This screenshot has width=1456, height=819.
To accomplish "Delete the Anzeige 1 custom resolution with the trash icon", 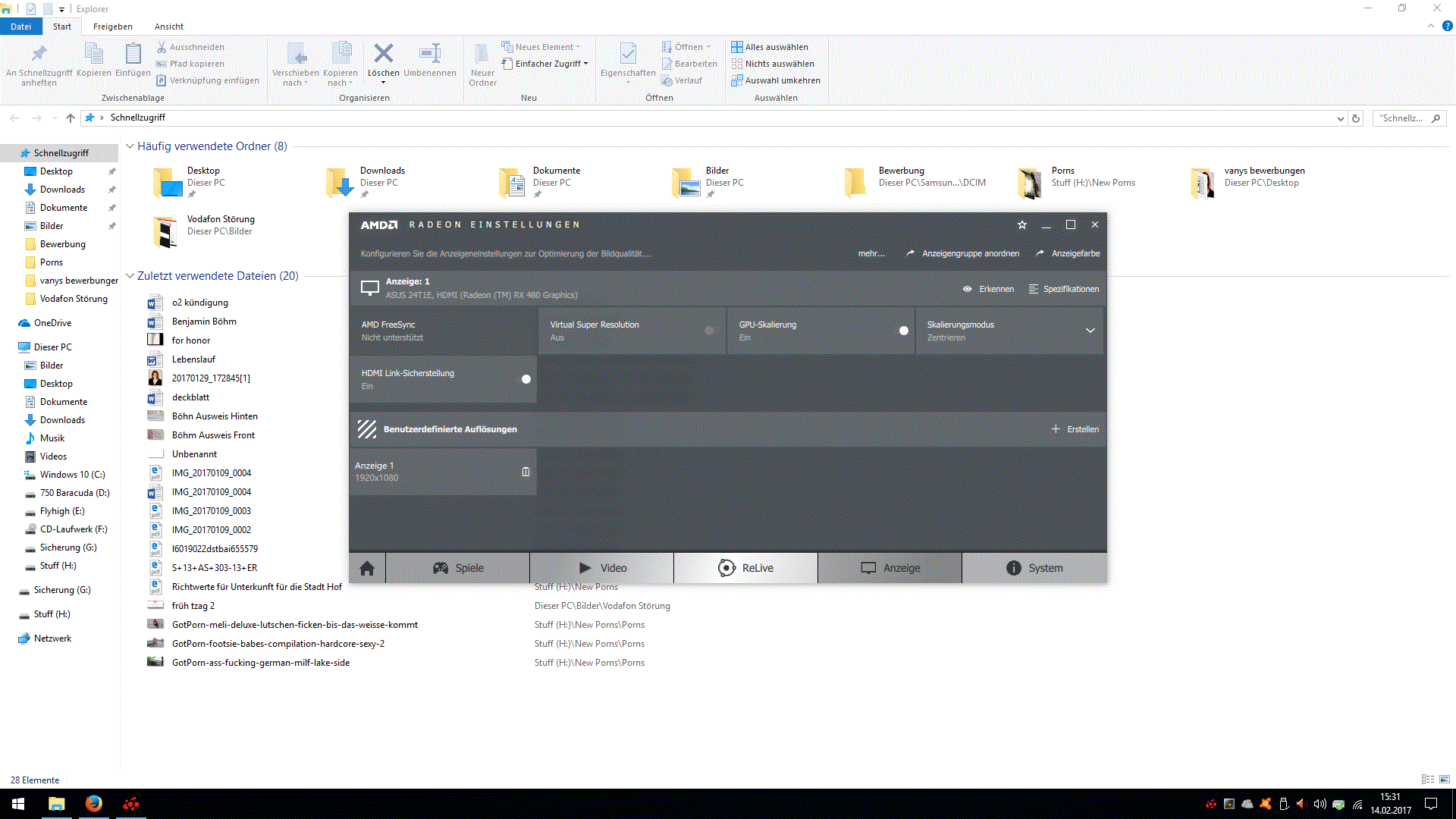I will [x=526, y=472].
